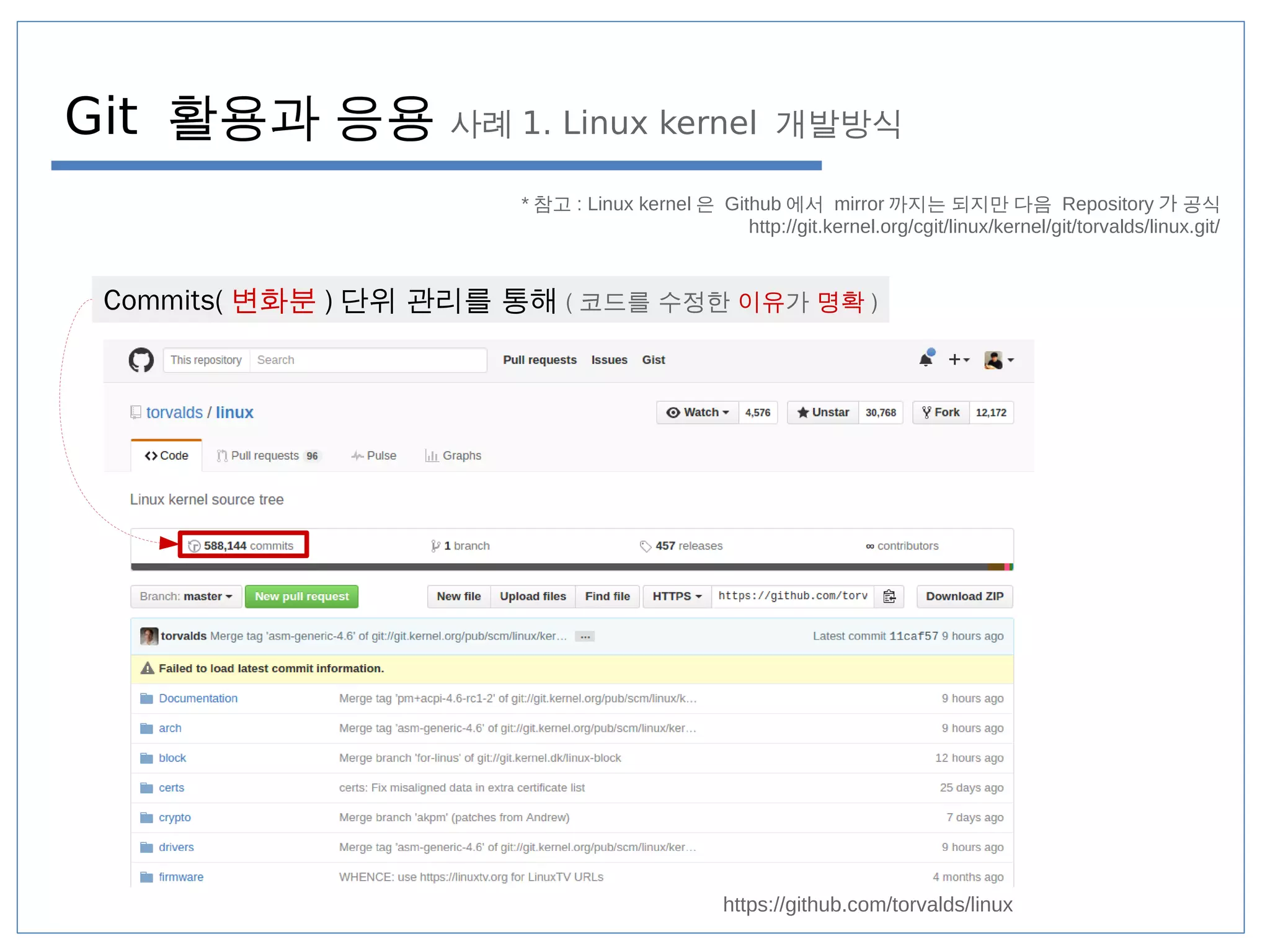Click the language breakdown color bar
Image resolution: width=1270 pixels, height=952 pixels.
click(572, 567)
